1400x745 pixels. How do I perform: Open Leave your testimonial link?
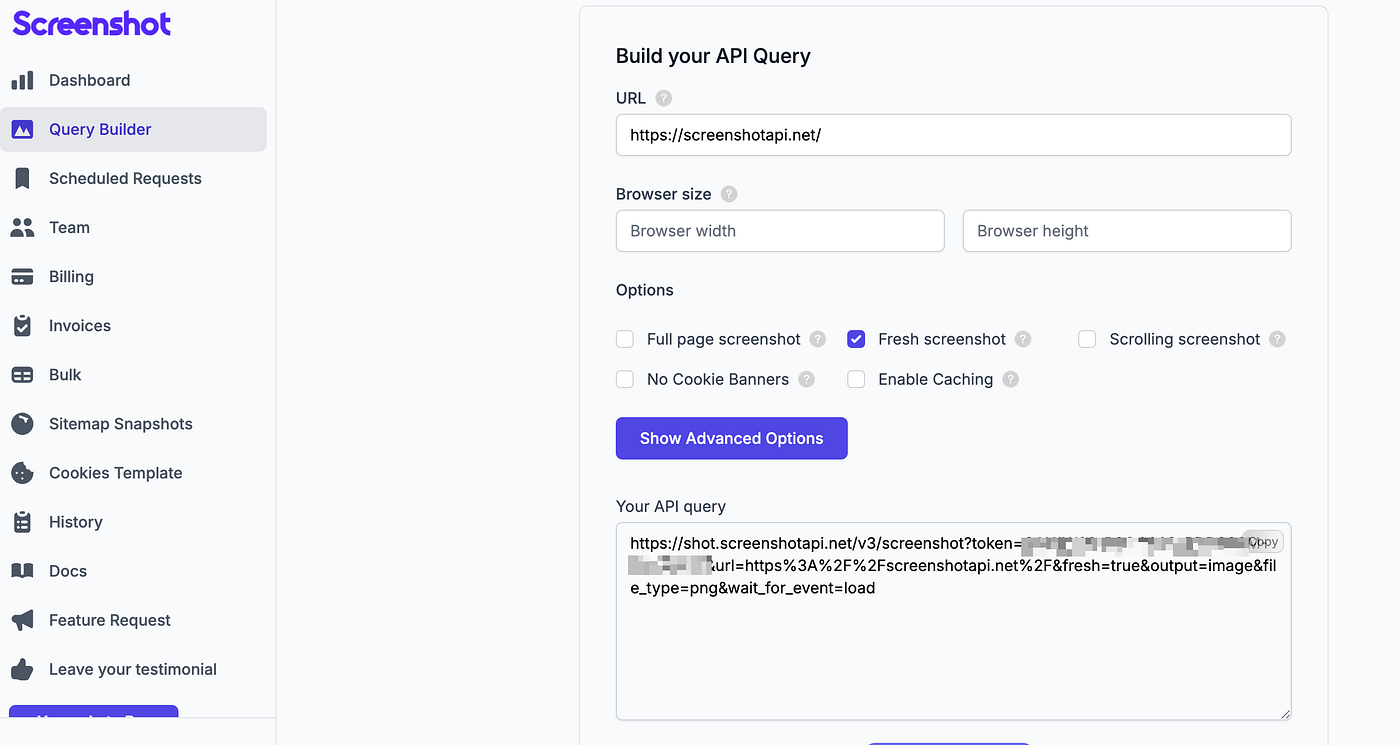(x=132, y=669)
